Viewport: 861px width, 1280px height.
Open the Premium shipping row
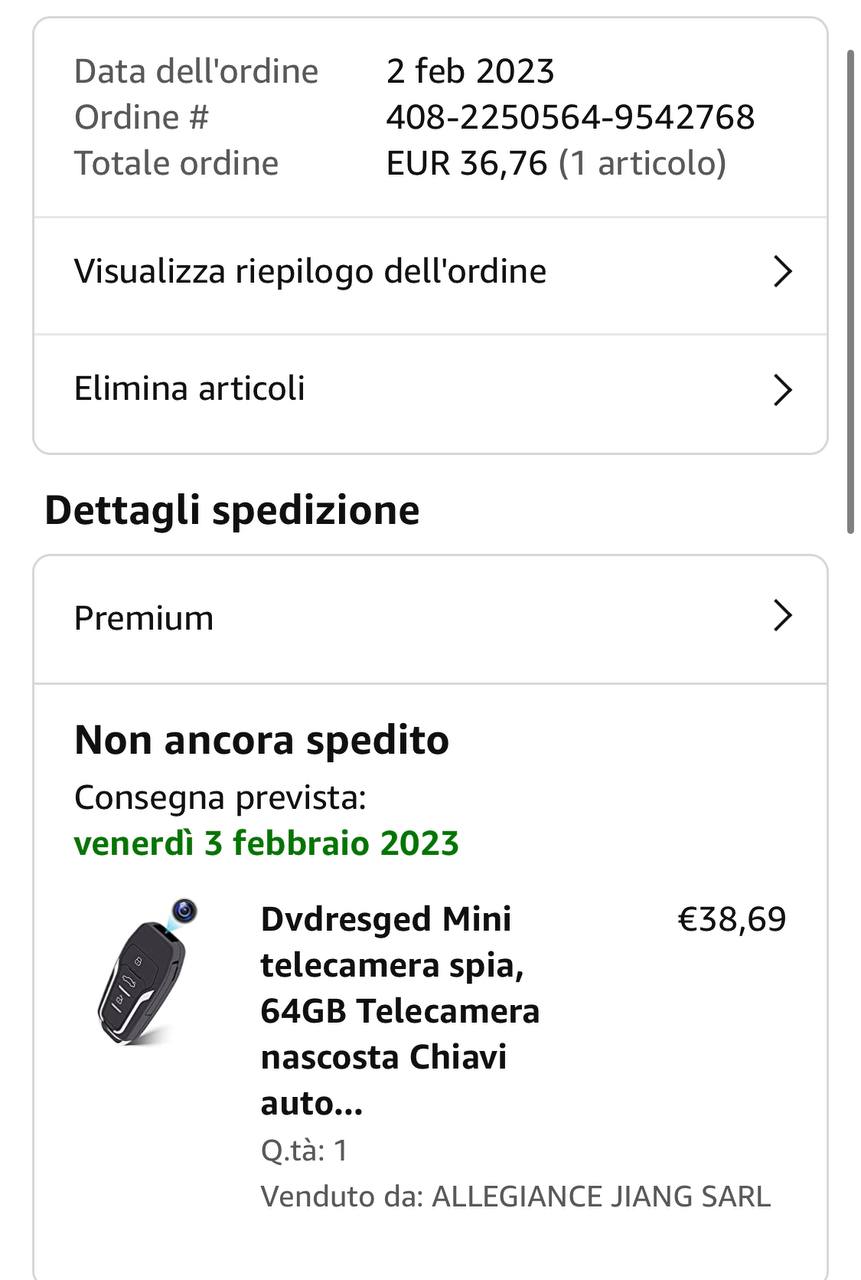[144, 618]
